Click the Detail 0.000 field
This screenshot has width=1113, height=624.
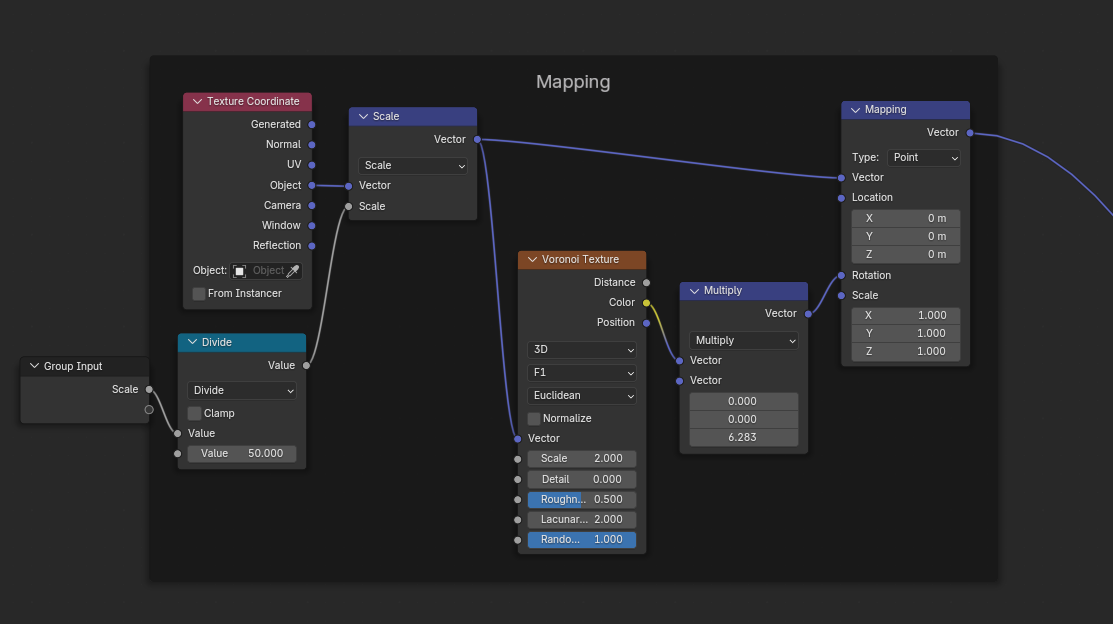[x=581, y=479]
